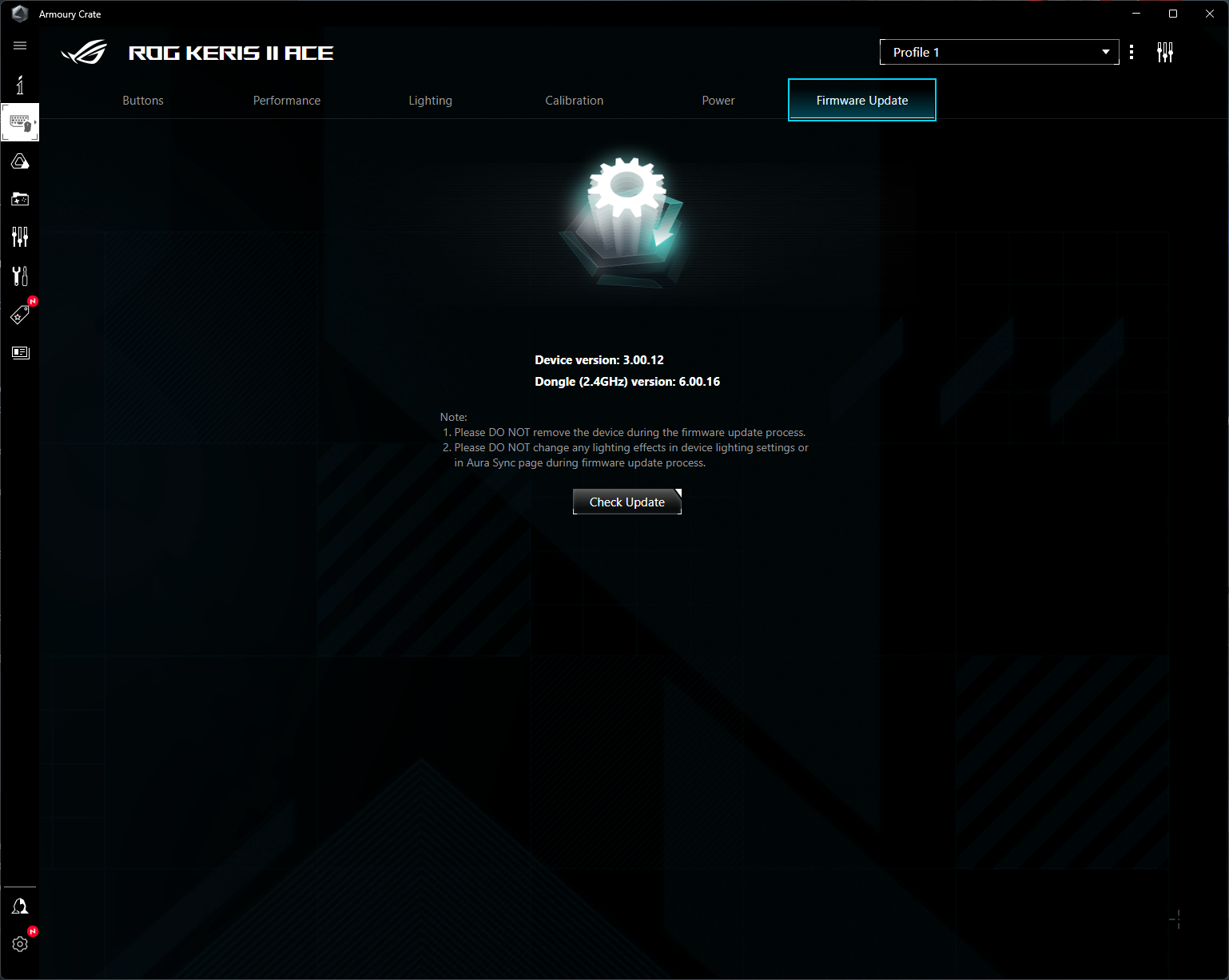Click the 'Device version: 3.00.12' text
The width and height of the screenshot is (1229, 980).
pyautogui.click(x=599, y=360)
